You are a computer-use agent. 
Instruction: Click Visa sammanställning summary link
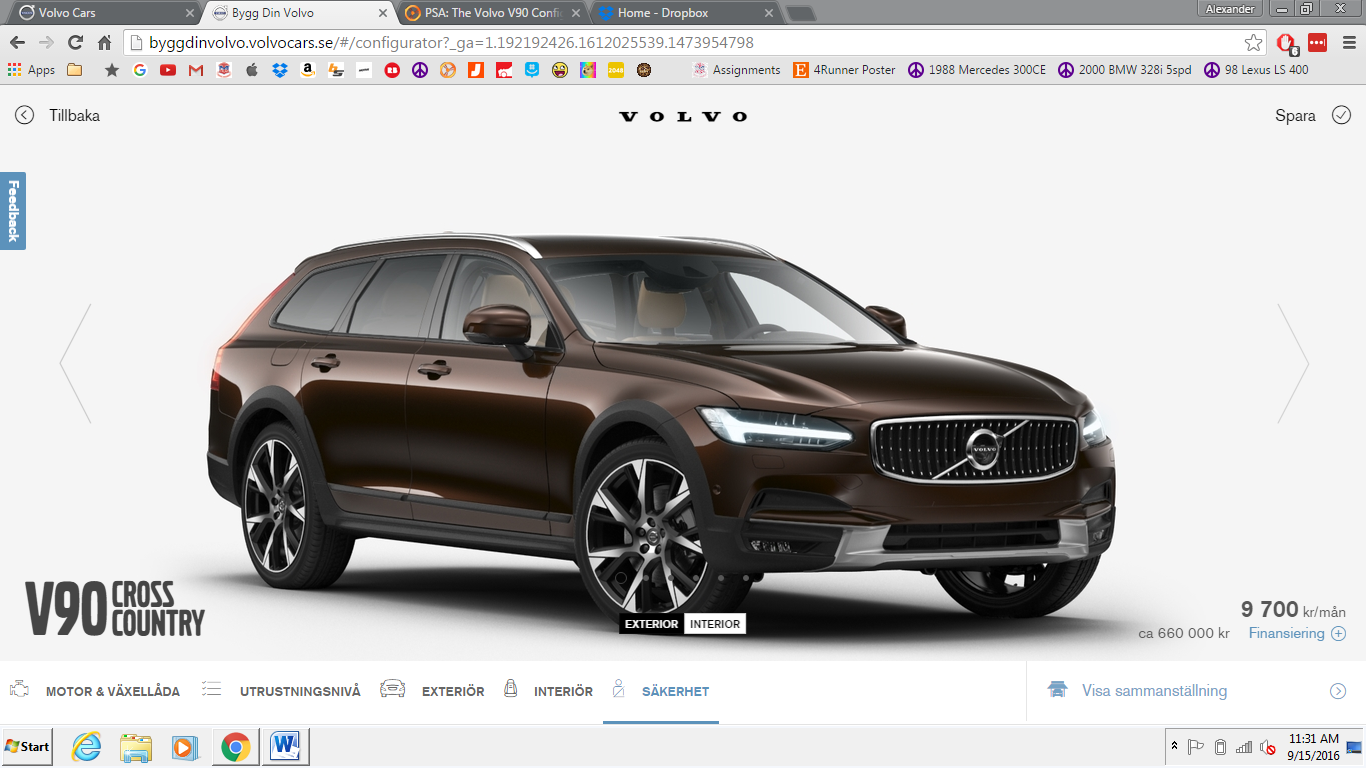[x=1154, y=691]
